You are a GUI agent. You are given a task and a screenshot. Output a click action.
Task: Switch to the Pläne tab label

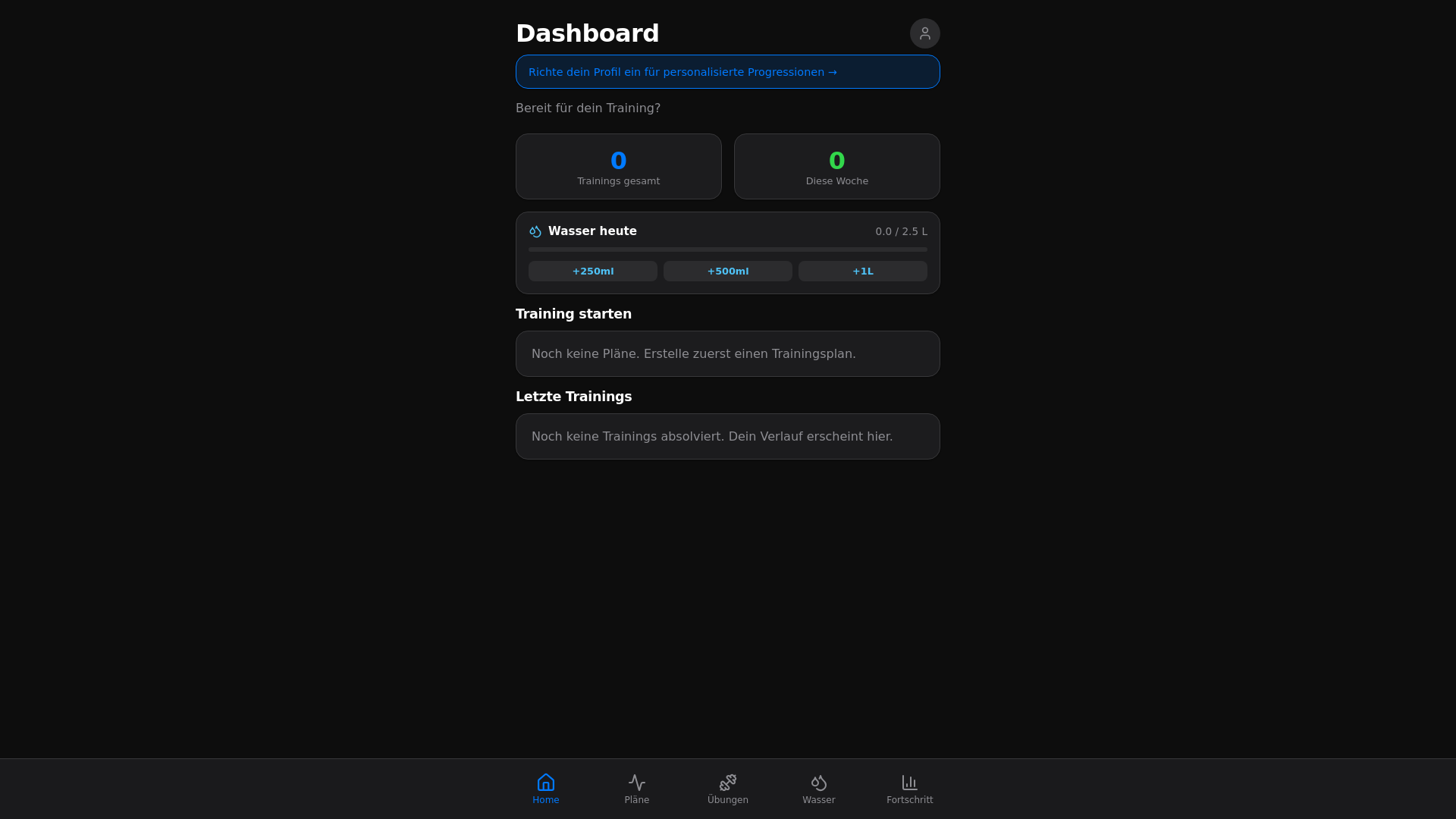(637, 800)
